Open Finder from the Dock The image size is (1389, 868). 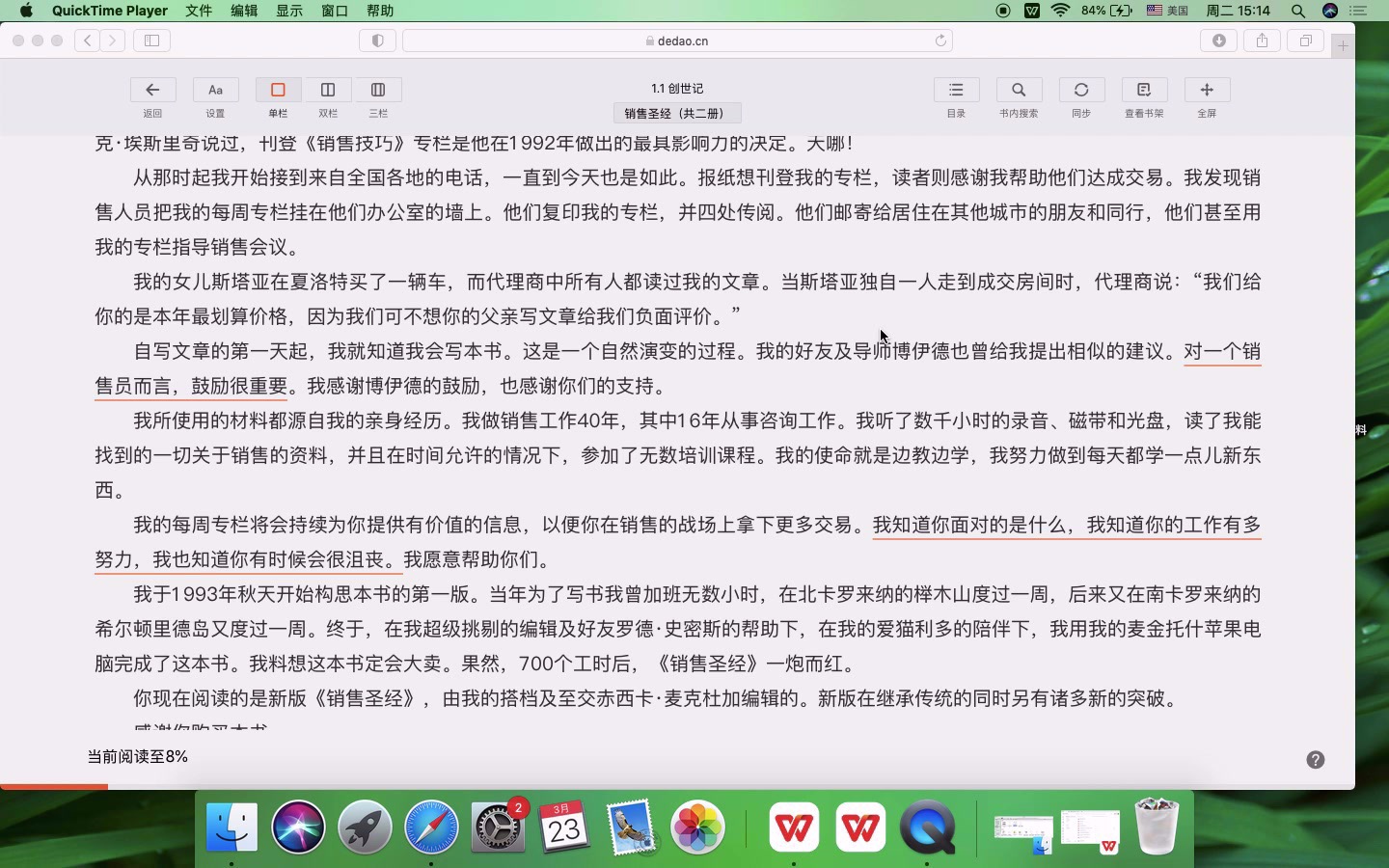231,827
